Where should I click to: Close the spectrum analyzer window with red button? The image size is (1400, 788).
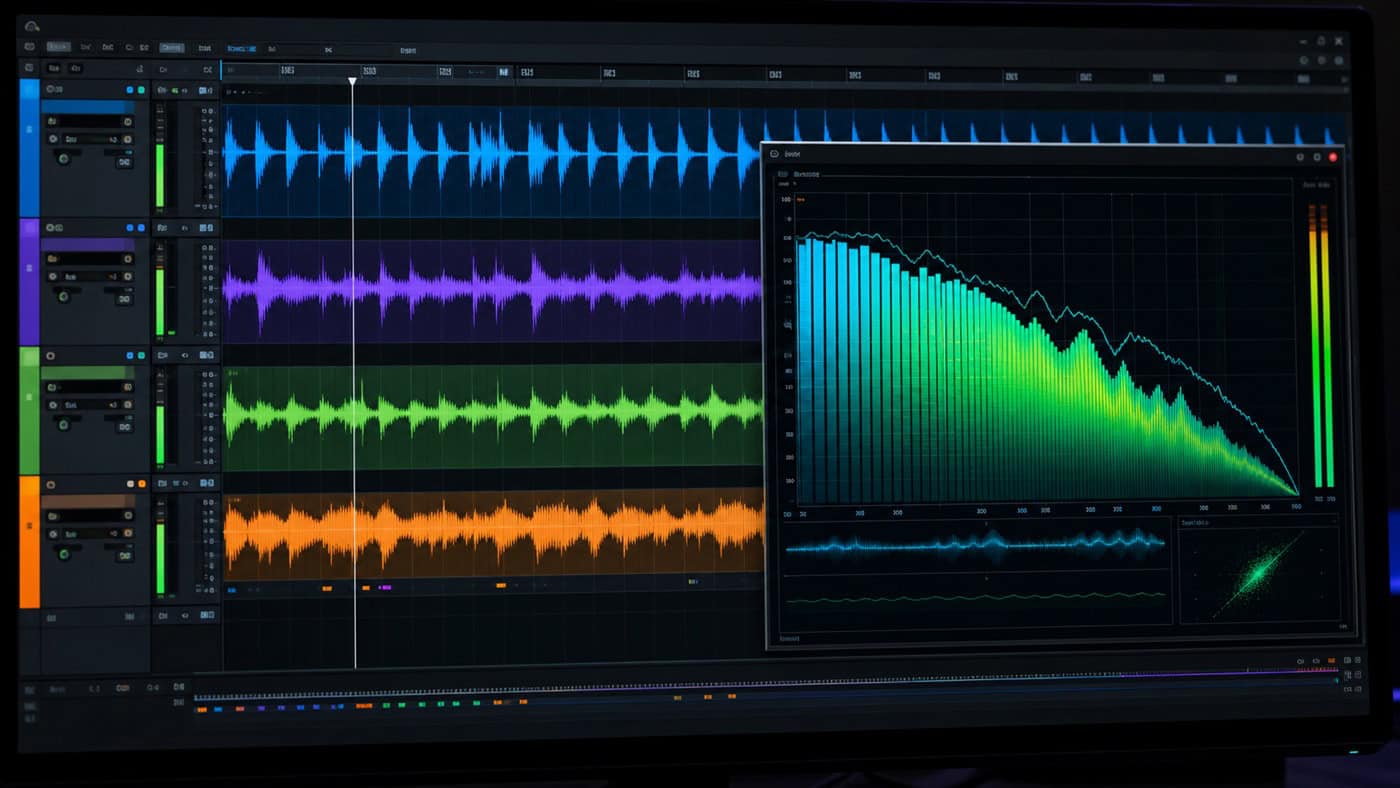tap(1333, 157)
